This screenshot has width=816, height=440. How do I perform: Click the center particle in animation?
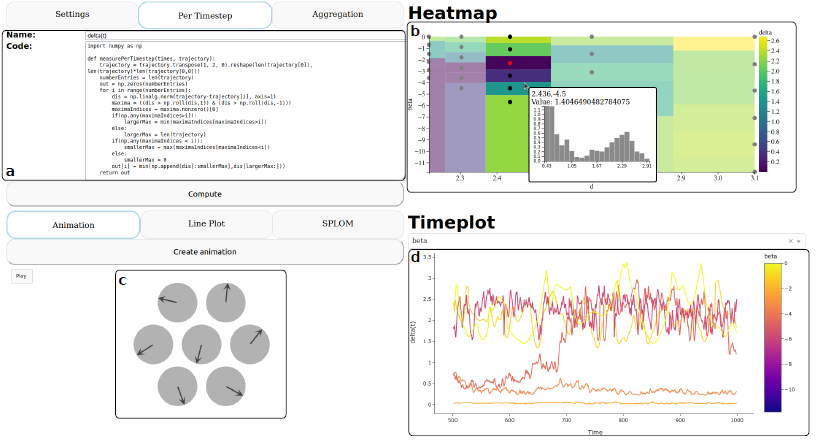click(201, 345)
